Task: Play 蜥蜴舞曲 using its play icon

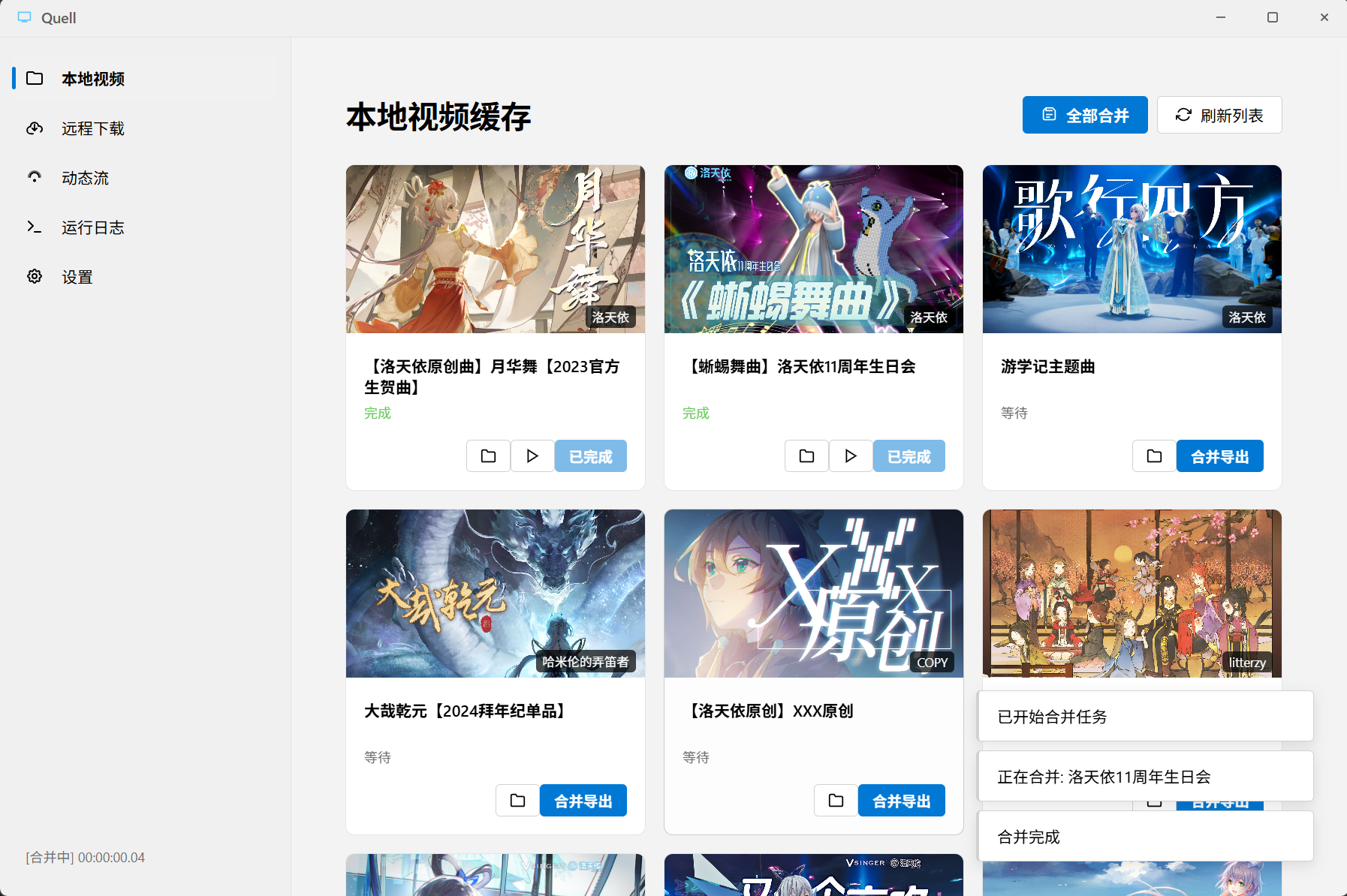Action: coord(851,456)
